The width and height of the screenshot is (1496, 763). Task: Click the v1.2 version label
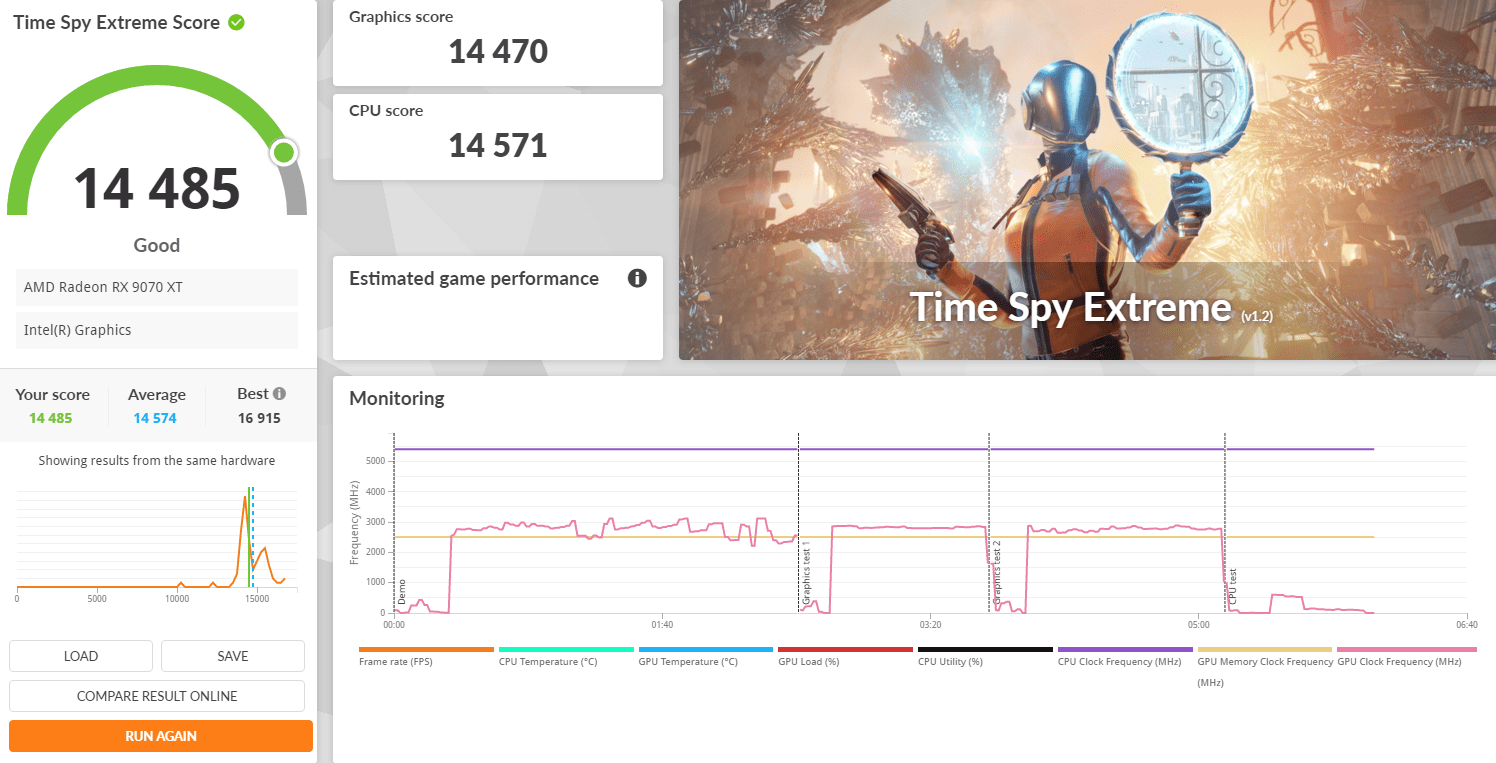pos(1257,315)
